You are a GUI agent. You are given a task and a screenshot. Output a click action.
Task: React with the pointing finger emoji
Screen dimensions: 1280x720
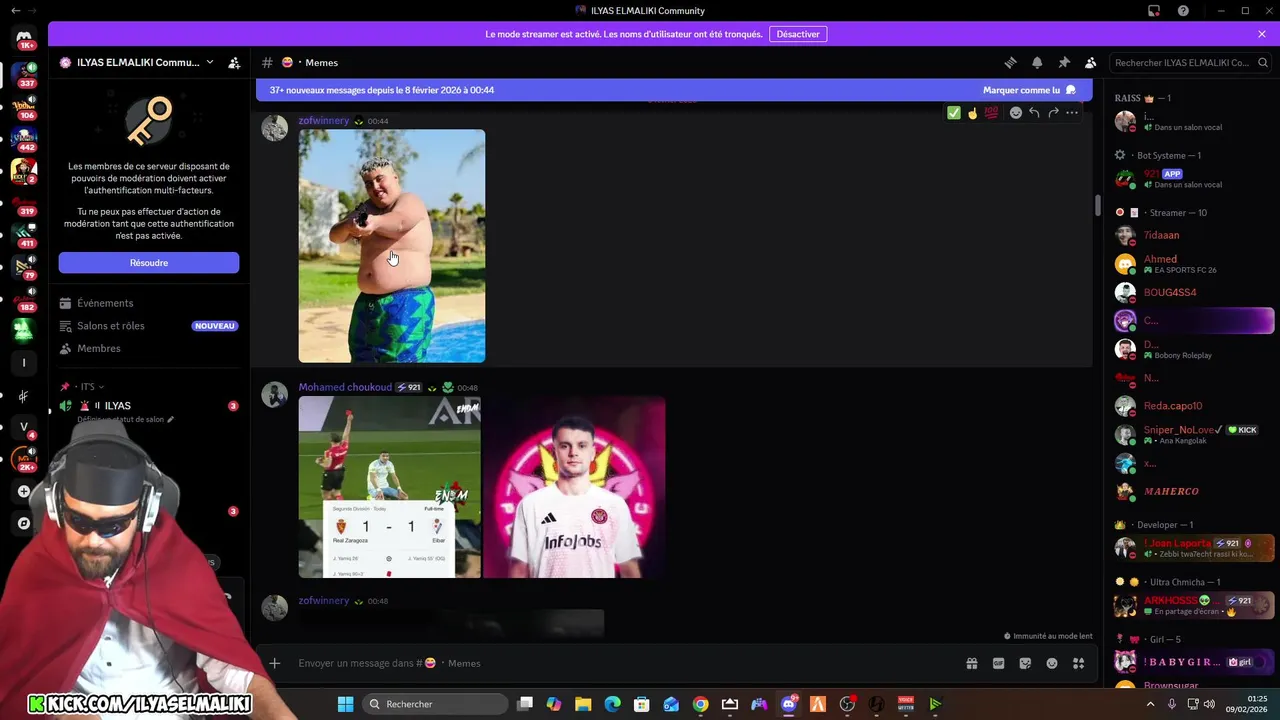(x=972, y=113)
